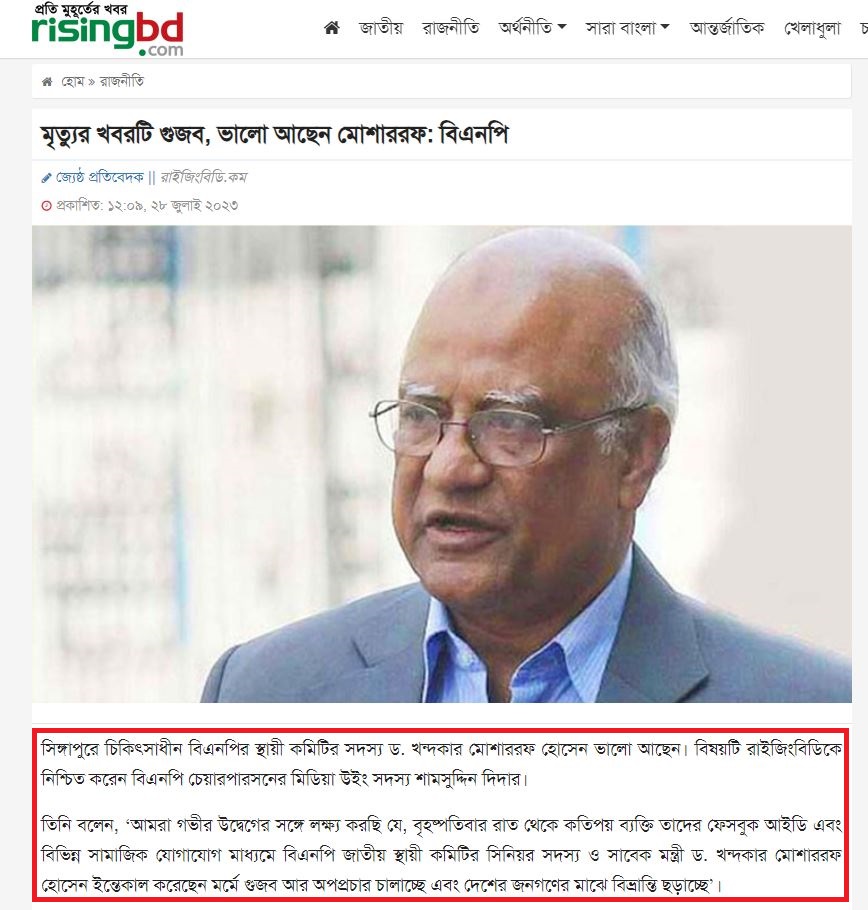This screenshot has height=910, width=868.
Task: Click the risingbd.com logo
Action: [x=108, y=30]
